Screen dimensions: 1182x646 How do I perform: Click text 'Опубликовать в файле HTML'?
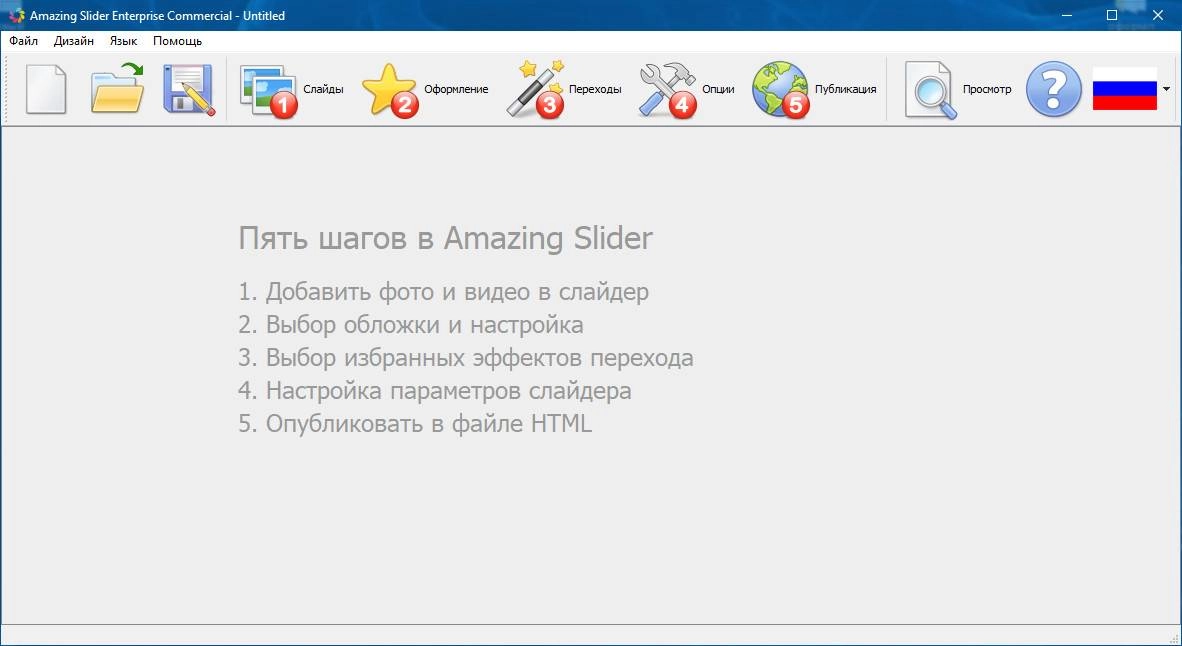(429, 424)
